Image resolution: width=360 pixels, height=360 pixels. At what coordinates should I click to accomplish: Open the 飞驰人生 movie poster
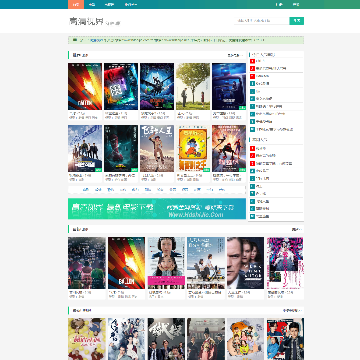pyautogui.click(x=157, y=148)
